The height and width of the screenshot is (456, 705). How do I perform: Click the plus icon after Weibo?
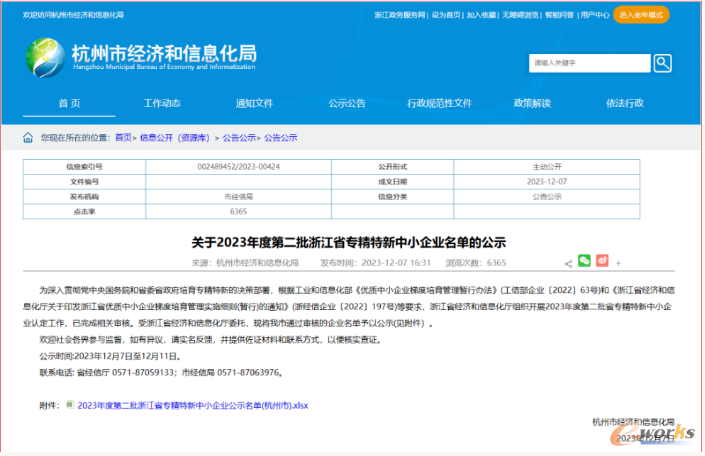click(x=619, y=262)
